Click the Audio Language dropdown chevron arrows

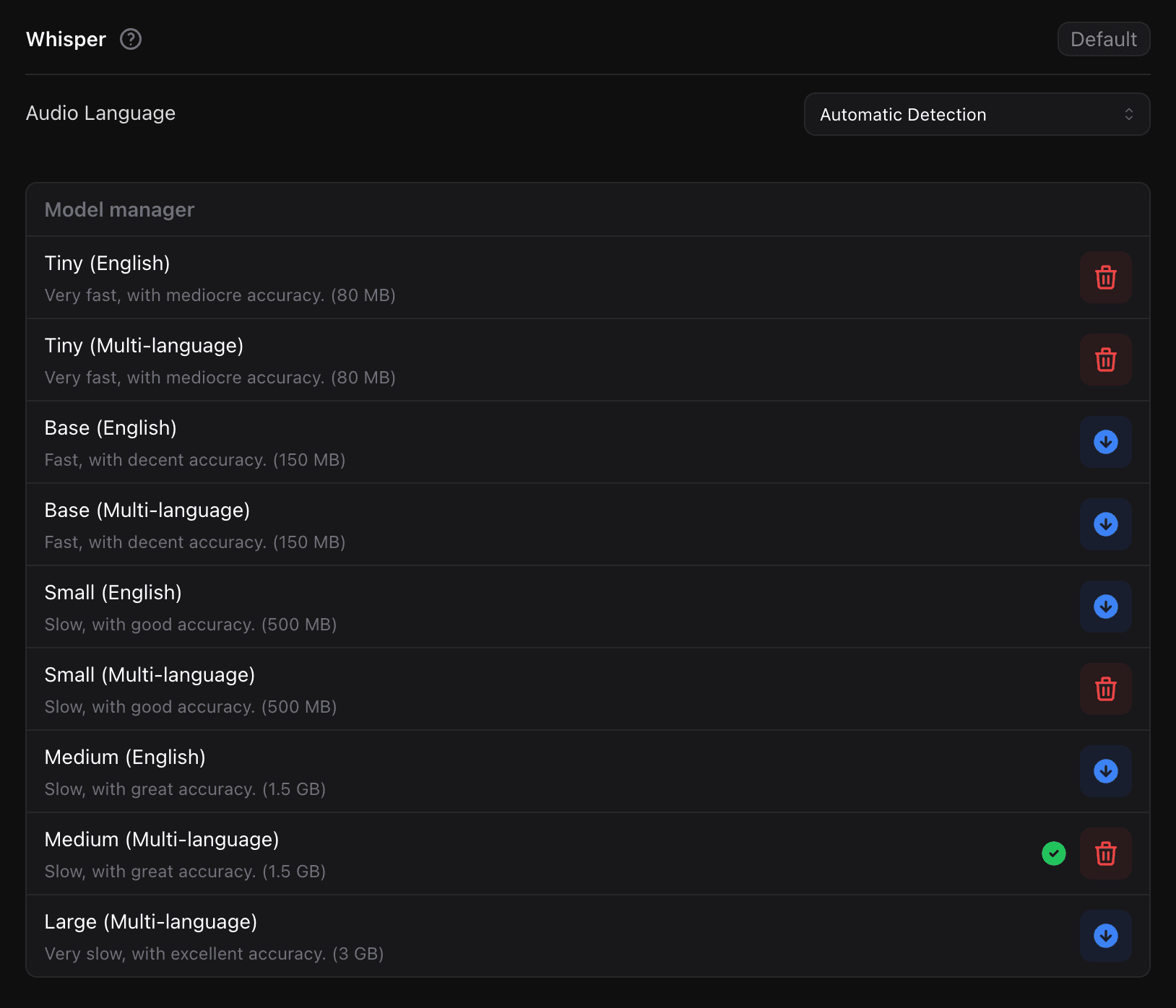[1128, 114]
